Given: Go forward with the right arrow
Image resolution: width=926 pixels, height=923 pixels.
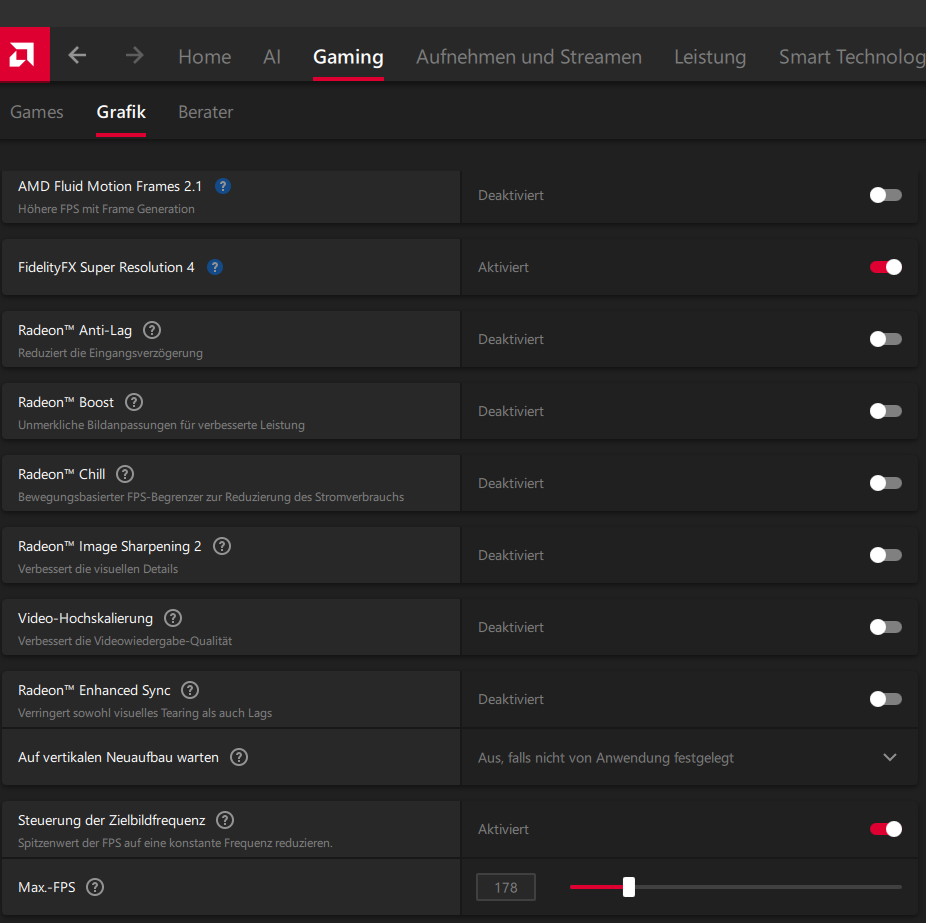Looking at the screenshot, I should (135, 56).
